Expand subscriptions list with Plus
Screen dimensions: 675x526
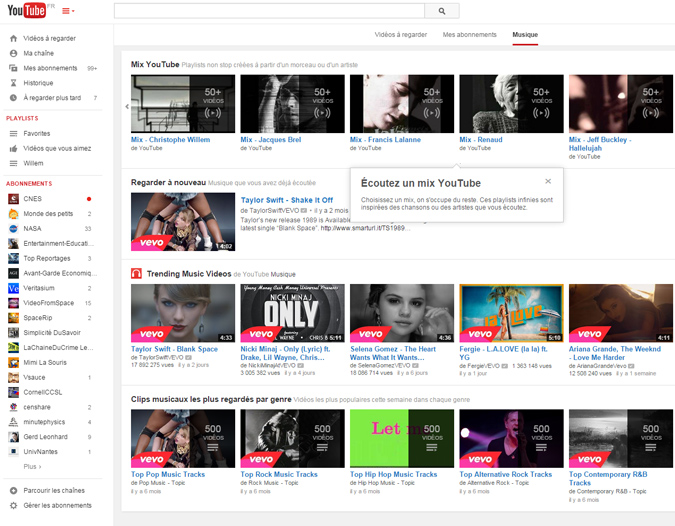click(x=33, y=467)
